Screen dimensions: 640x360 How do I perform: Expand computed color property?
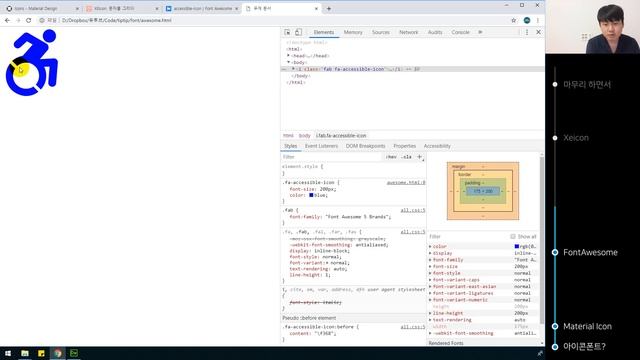pyautogui.click(x=430, y=247)
